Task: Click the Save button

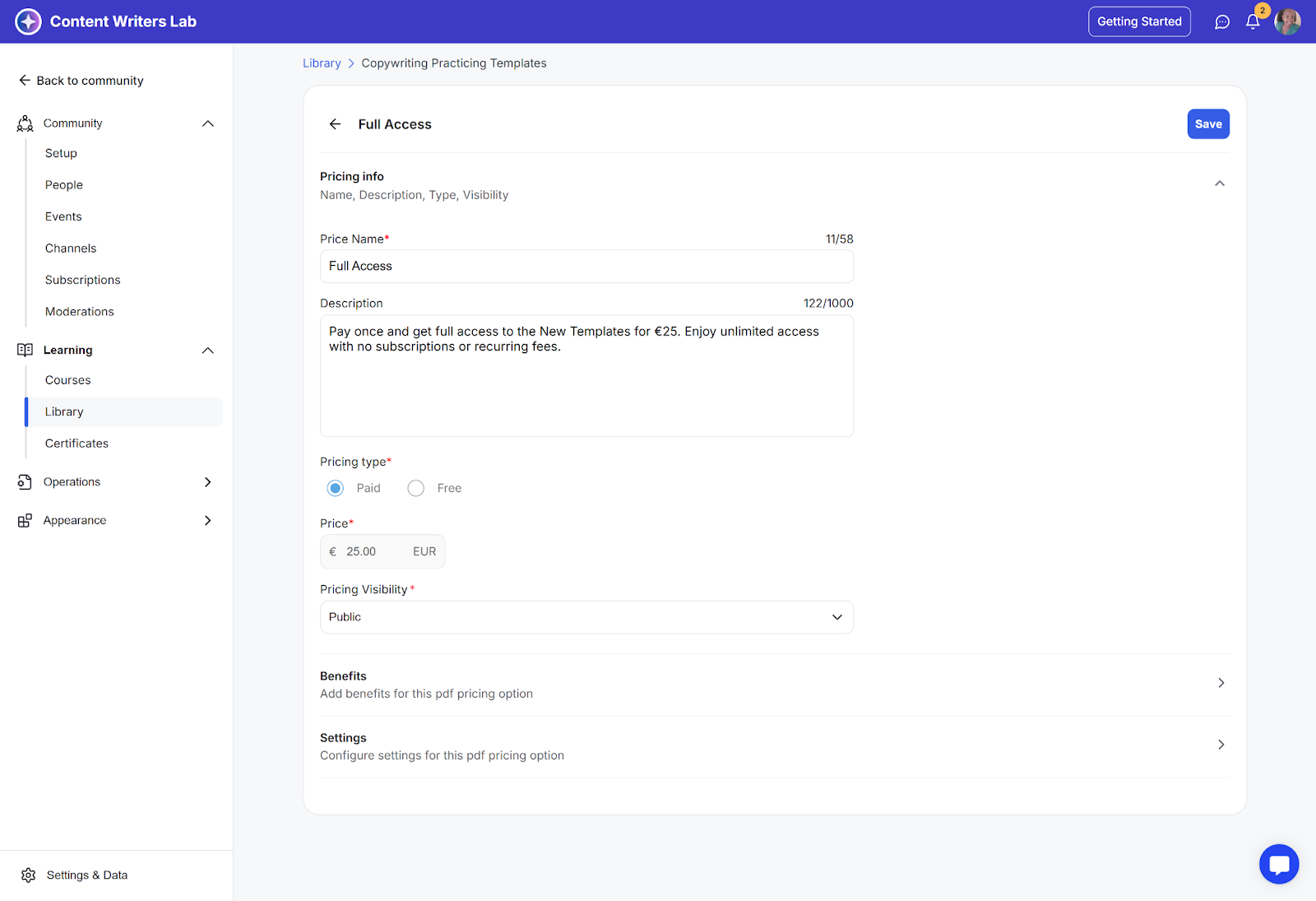Action: [x=1207, y=124]
